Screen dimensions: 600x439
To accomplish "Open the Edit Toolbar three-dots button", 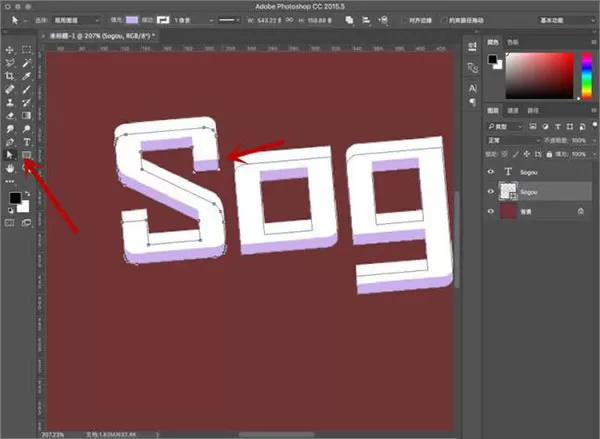I will click(10, 181).
